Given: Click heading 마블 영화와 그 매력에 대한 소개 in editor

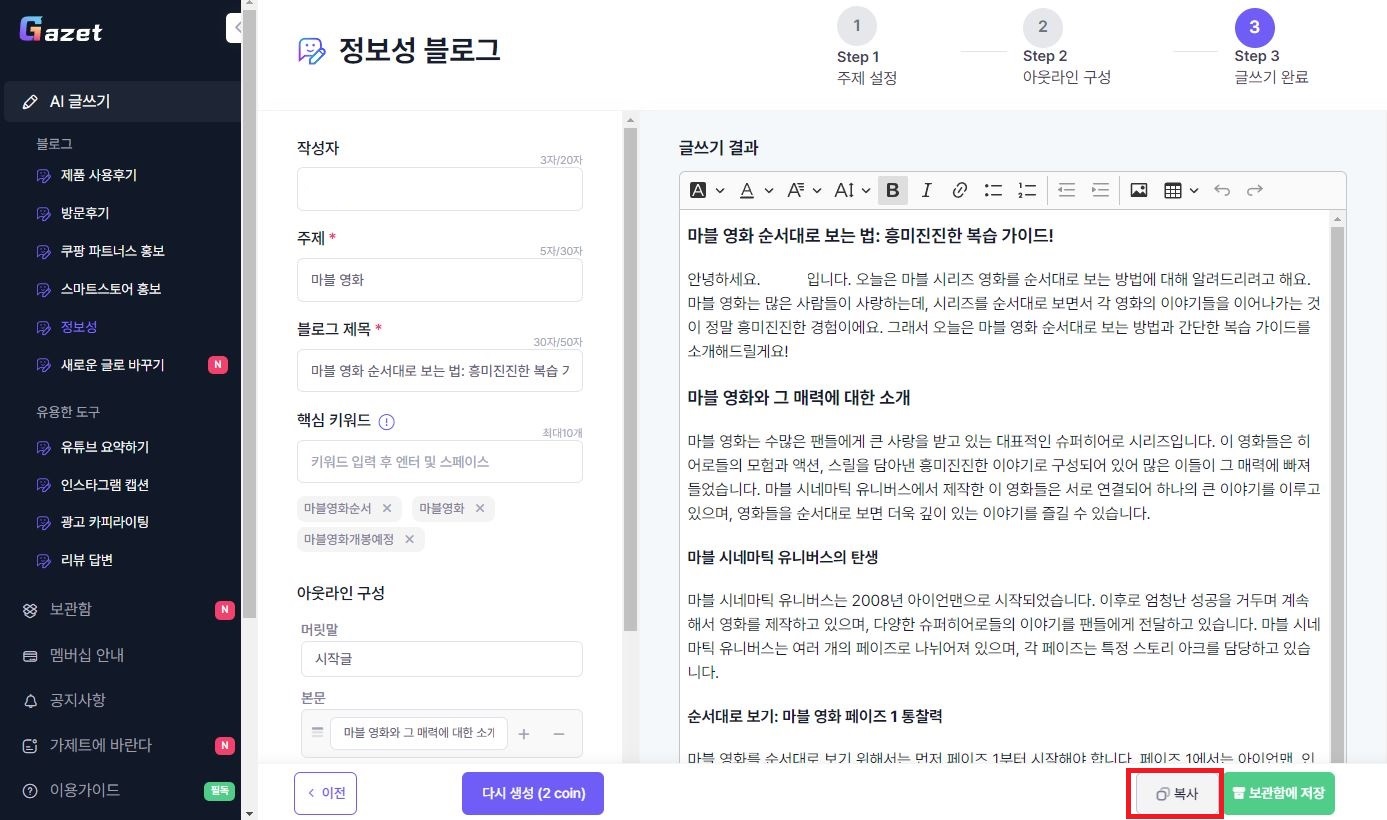Looking at the screenshot, I should [x=799, y=398].
